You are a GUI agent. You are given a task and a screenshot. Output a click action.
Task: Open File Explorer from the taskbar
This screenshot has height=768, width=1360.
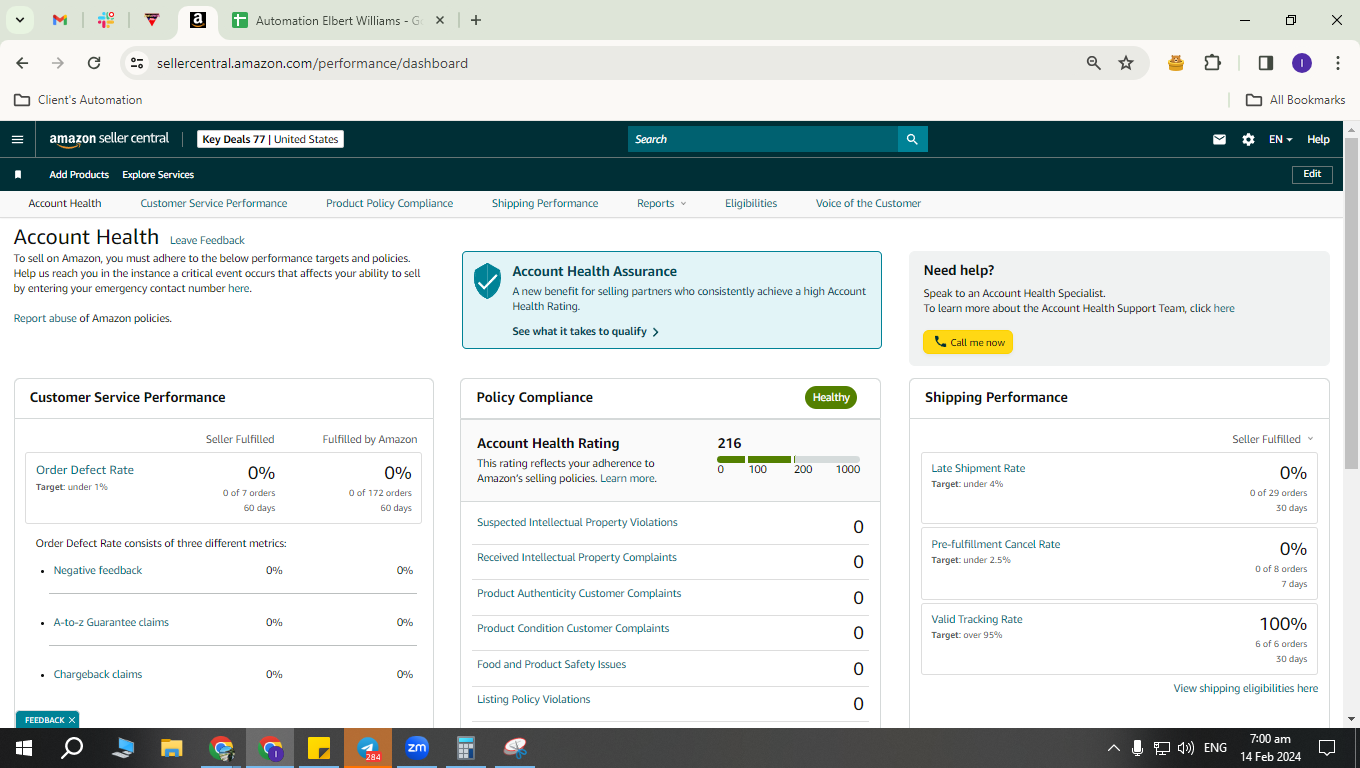(x=172, y=747)
